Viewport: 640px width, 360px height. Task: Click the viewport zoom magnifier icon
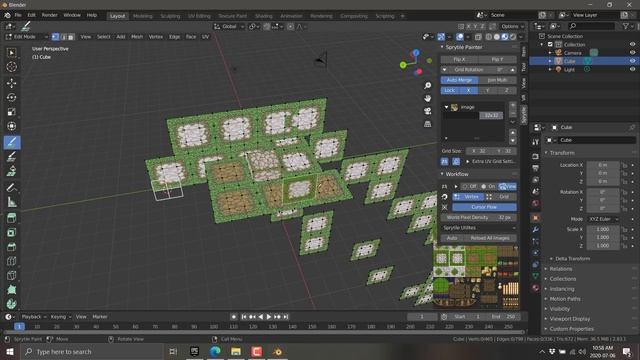(x=427, y=86)
